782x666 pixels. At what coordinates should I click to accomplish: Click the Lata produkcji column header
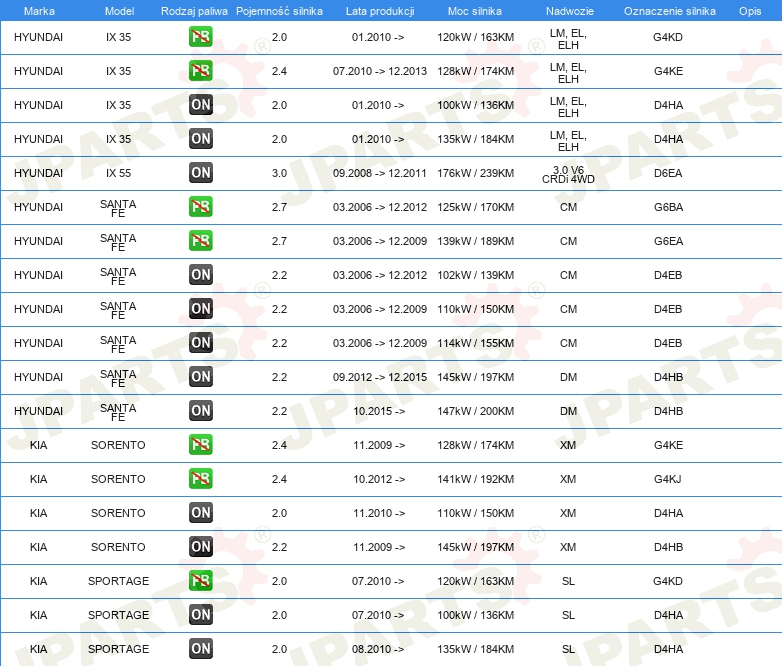pos(380,11)
